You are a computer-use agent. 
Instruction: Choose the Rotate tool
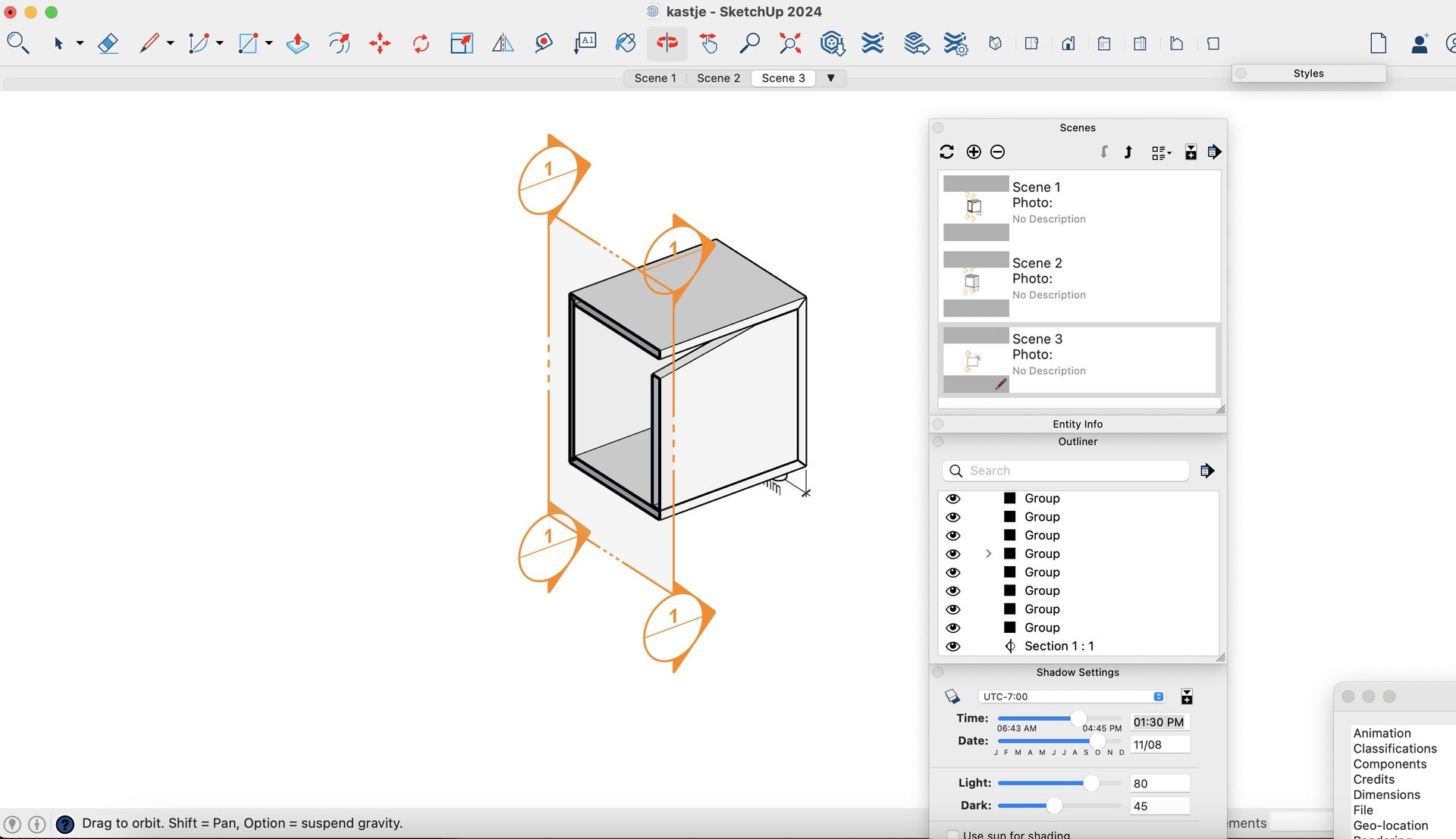[421, 43]
